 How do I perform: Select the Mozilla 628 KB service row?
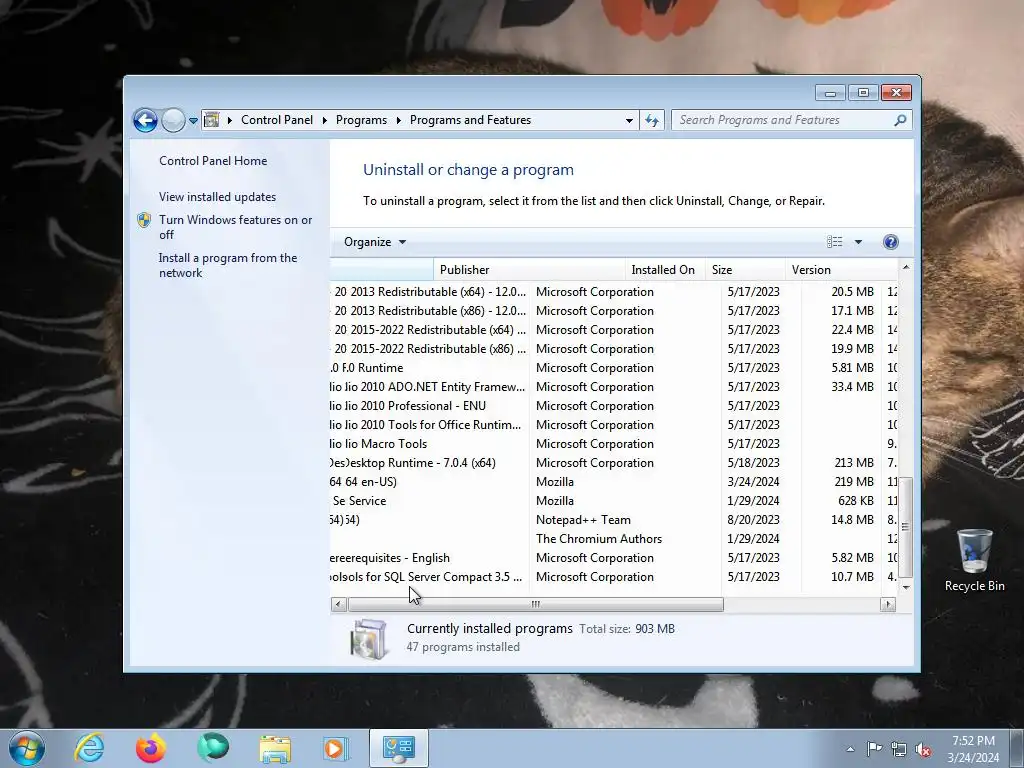click(x=614, y=501)
